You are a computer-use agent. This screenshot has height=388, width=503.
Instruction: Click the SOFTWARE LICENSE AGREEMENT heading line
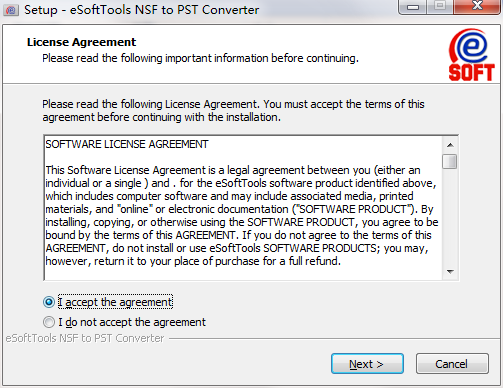127,144
